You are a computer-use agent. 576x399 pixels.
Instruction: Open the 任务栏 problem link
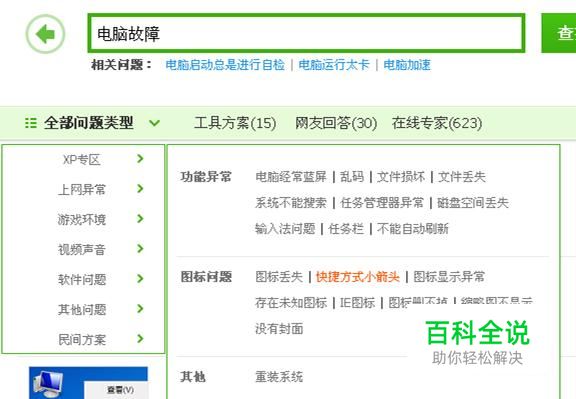point(346,229)
